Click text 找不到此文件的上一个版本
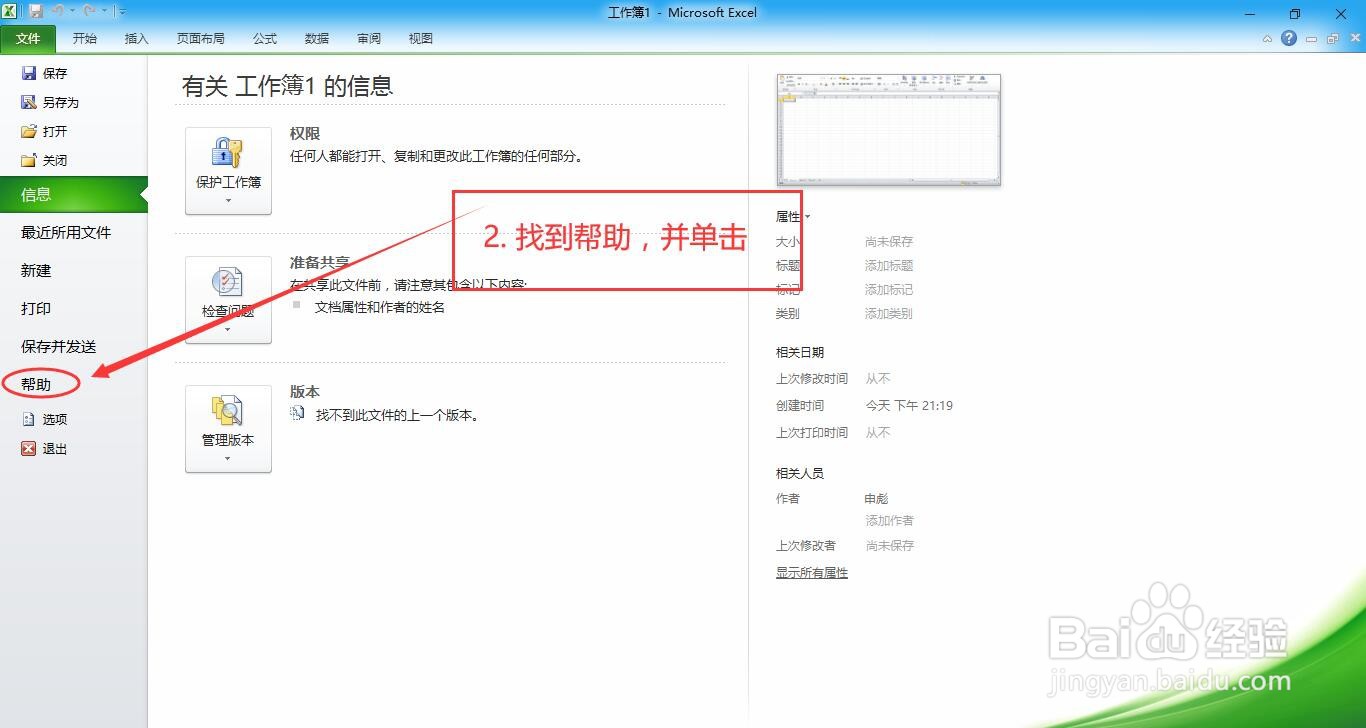The image size is (1366, 728). 397,414
